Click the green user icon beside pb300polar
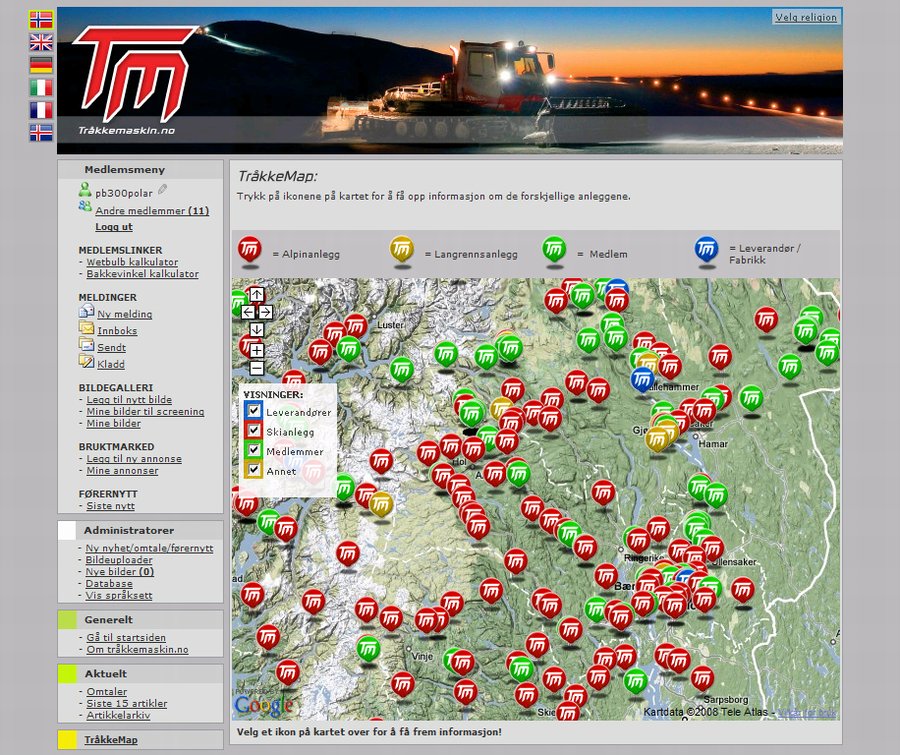 (85, 190)
